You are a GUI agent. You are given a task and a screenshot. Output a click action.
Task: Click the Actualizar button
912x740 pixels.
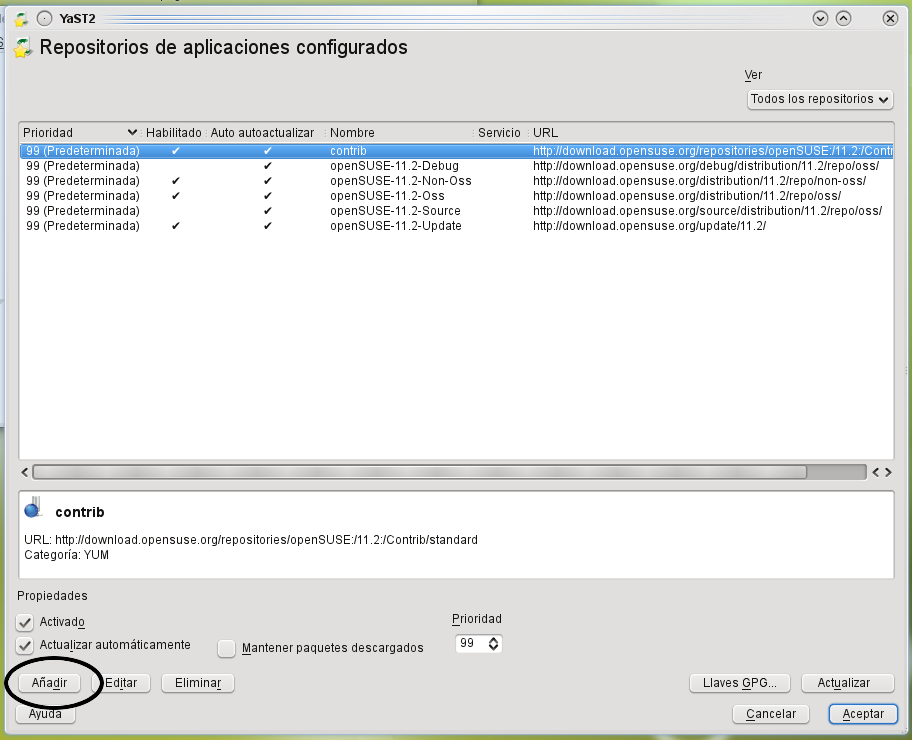pyautogui.click(x=847, y=683)
